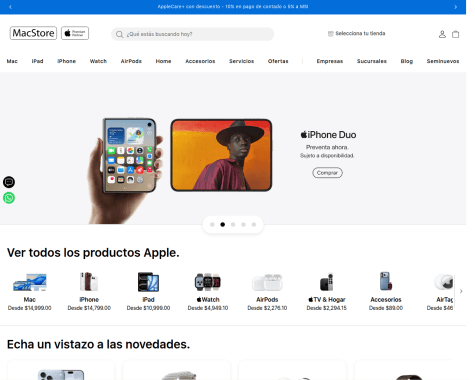
Task: Click the search field ¿Qué estás buscando hoy?
Action: tap(193, 34)
